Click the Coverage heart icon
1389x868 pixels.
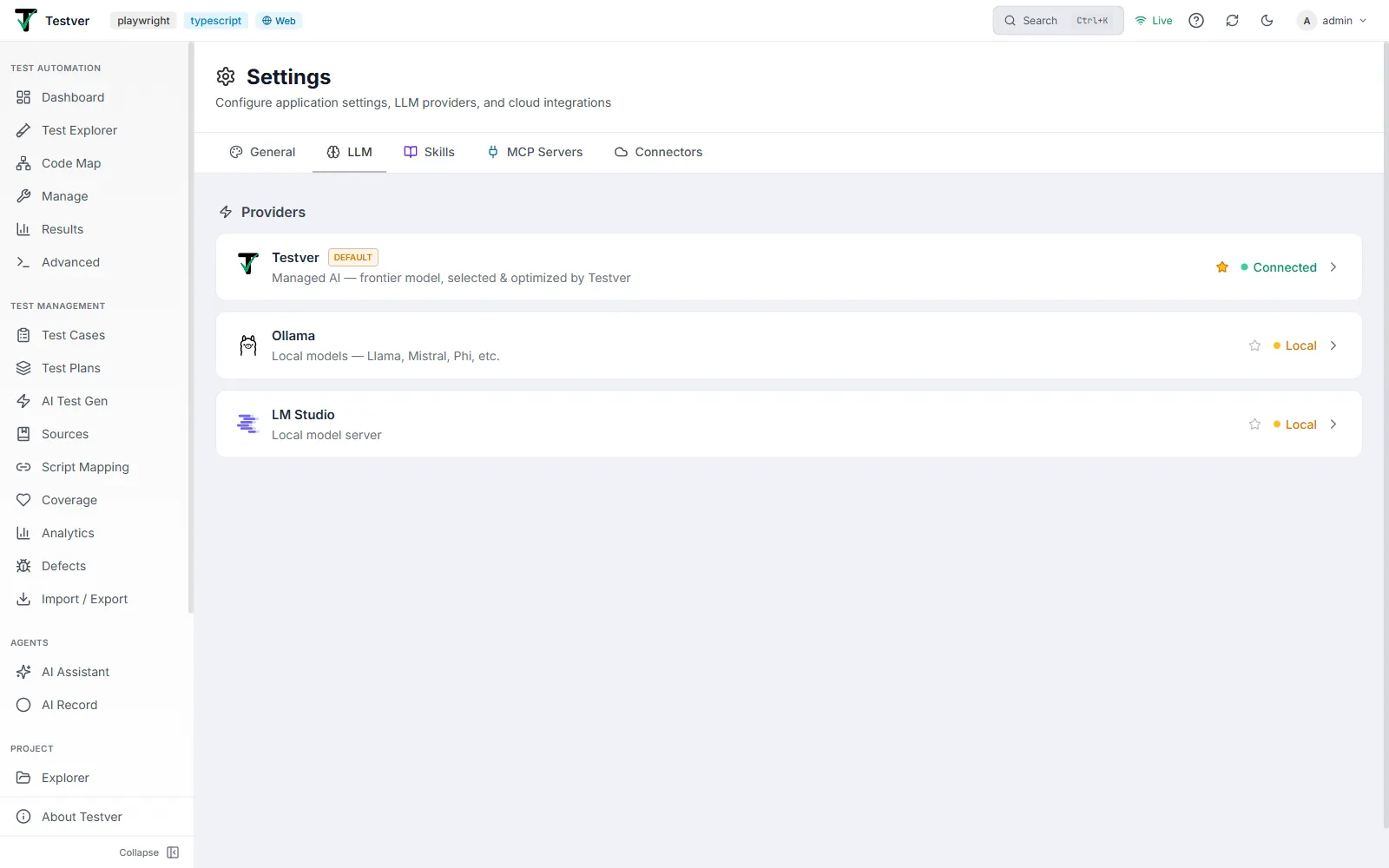pos(23,500)
